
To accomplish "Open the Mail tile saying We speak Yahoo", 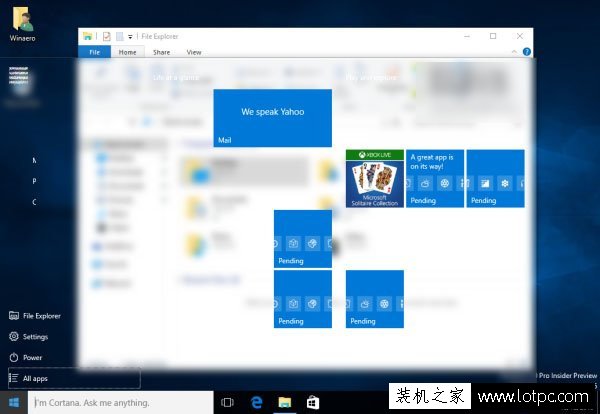I will coord(272,118).
